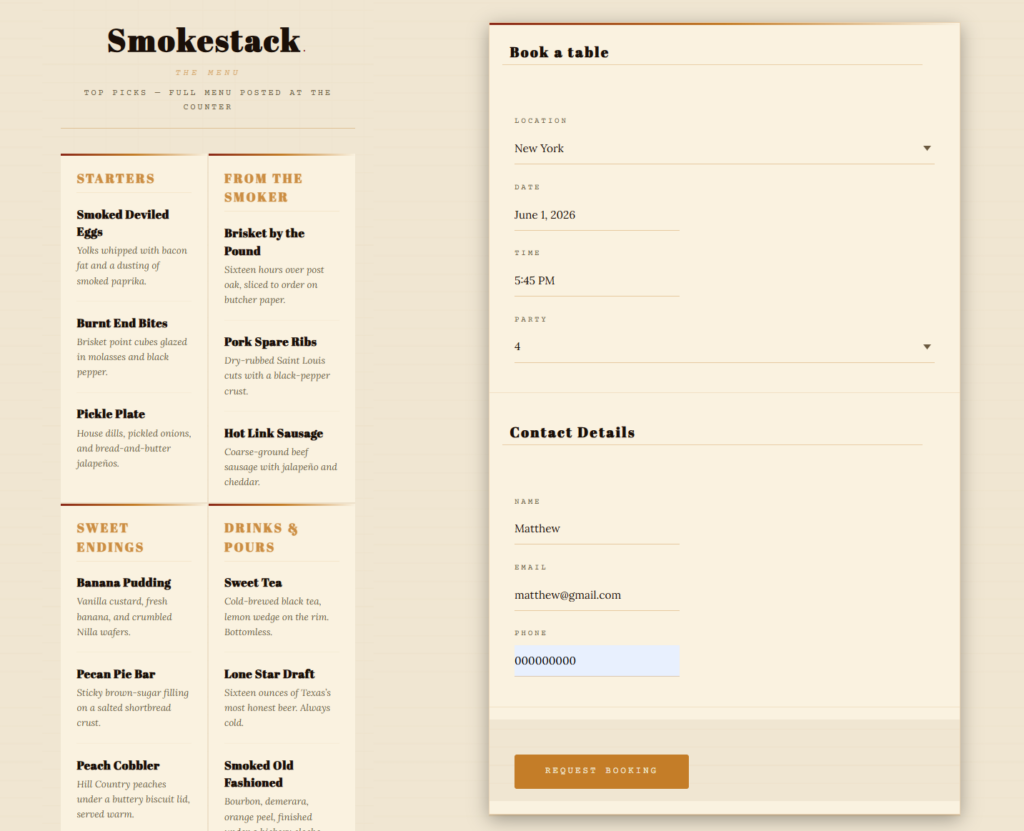Select the Sweet Tea drink
Screen dimensions: 1024x831
click(253, 583)
